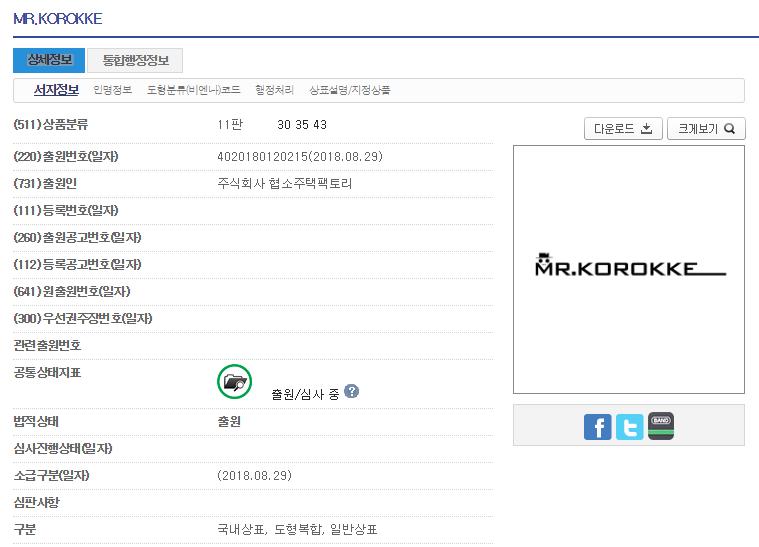
Task: Jump to 상표설명/지정상품 section
Action: point(349,90)
